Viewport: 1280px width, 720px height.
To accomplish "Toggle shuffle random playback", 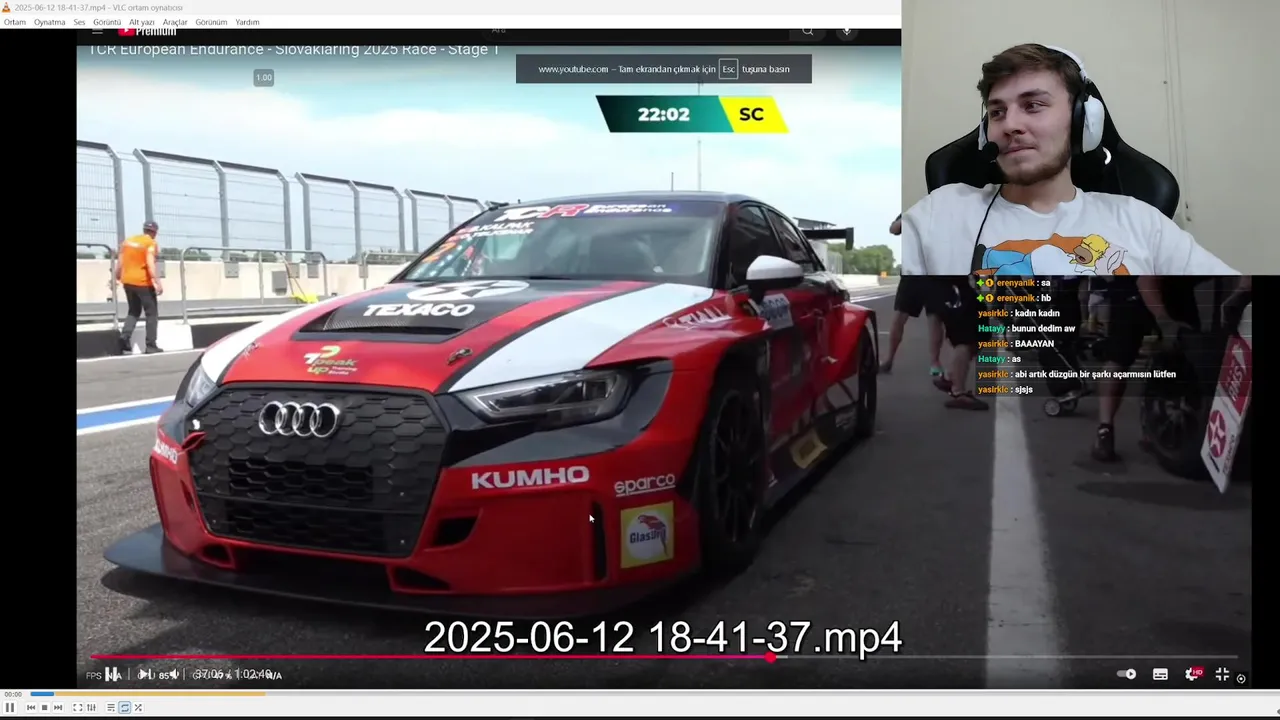I will 138,707.
